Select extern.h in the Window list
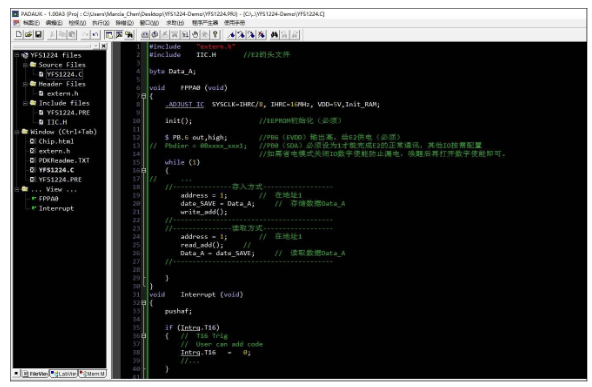Screen dimensions: 592x387 pyautogui.click(x=54, y=151)
